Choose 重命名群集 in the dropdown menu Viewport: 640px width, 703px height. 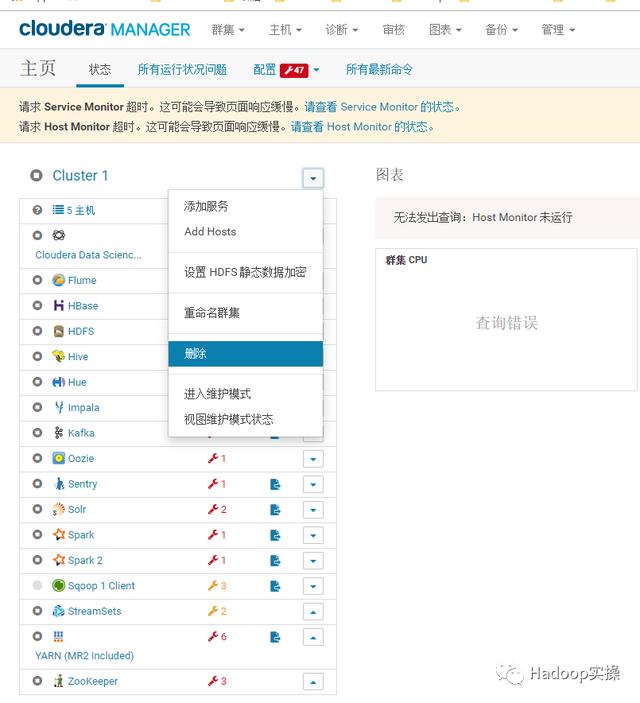coord(246,312)
